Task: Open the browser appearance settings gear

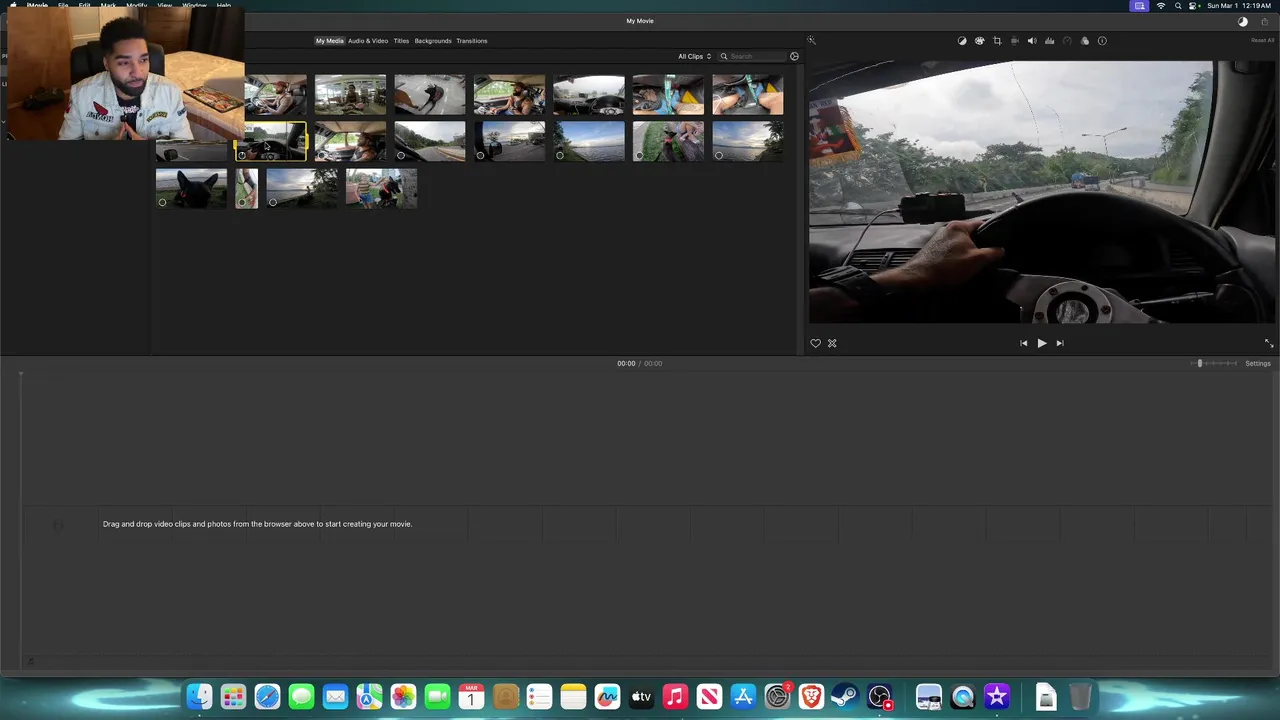Action: point(795,56)
